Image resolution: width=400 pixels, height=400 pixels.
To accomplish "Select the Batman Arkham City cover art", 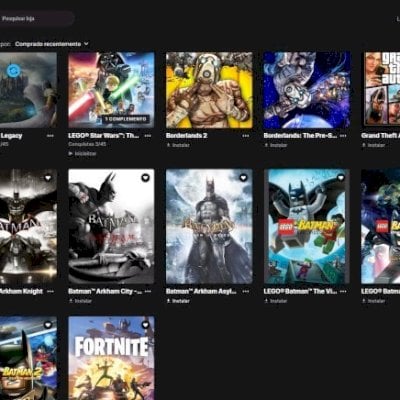I will [x=111, y=226].
